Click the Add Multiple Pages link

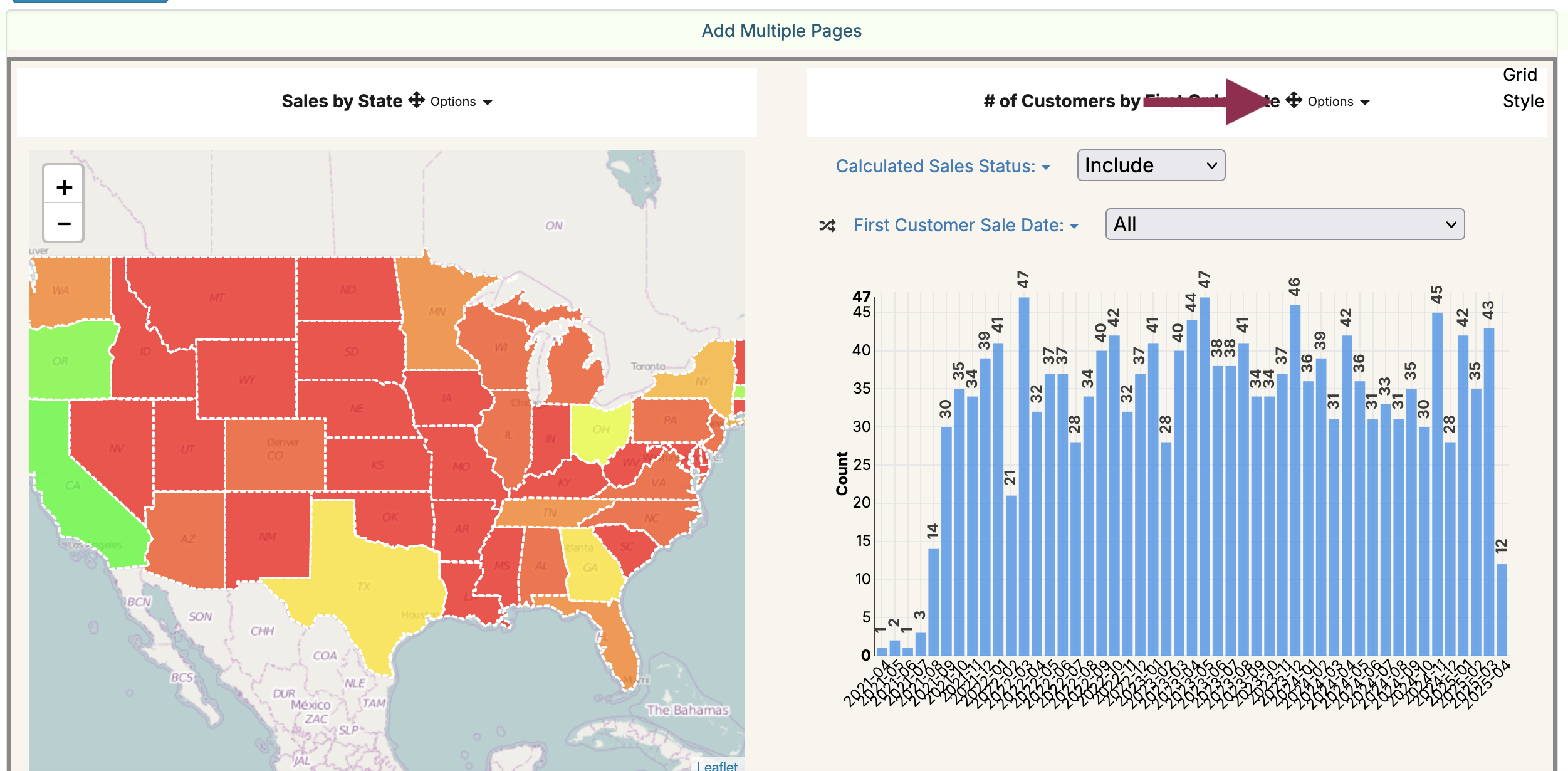[x=781, y=31]
